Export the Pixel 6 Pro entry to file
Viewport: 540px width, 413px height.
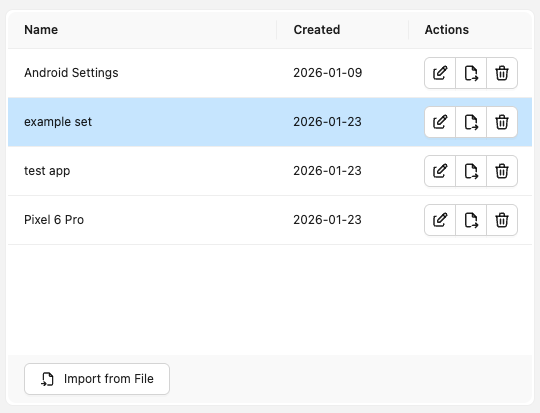[471, 220]
